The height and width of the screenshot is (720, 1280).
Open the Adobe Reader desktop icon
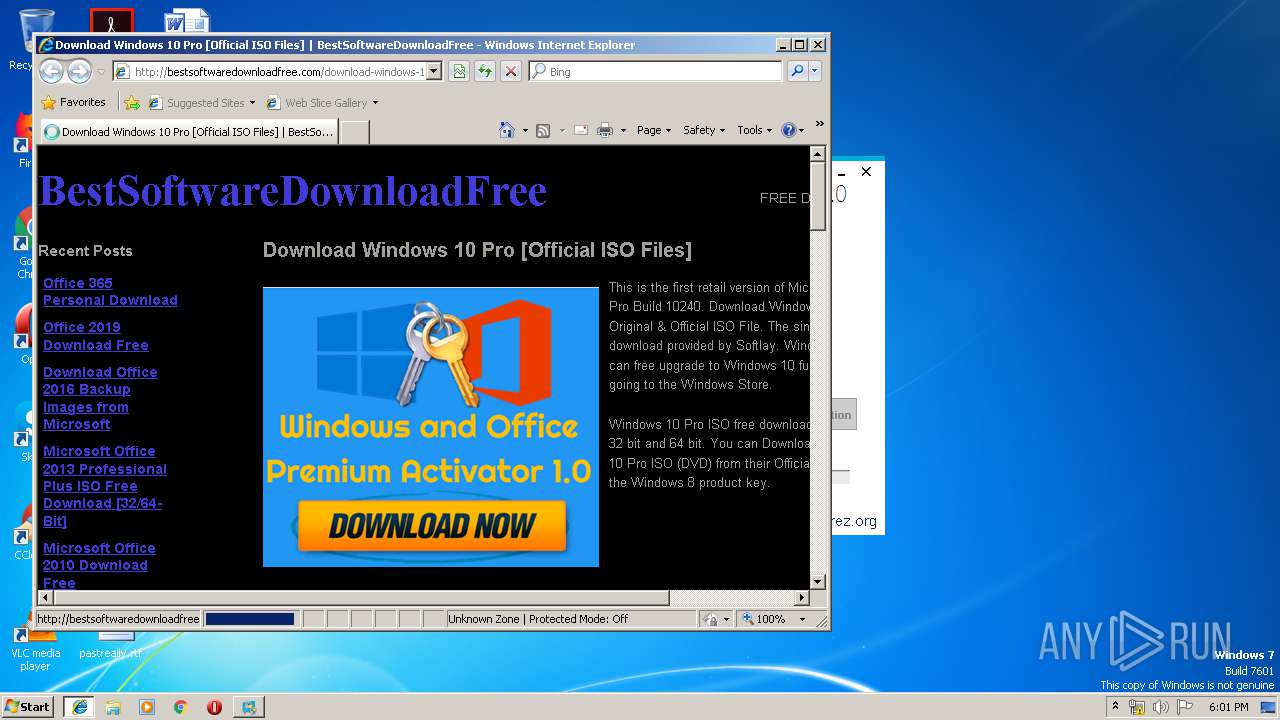click(111, 22)
